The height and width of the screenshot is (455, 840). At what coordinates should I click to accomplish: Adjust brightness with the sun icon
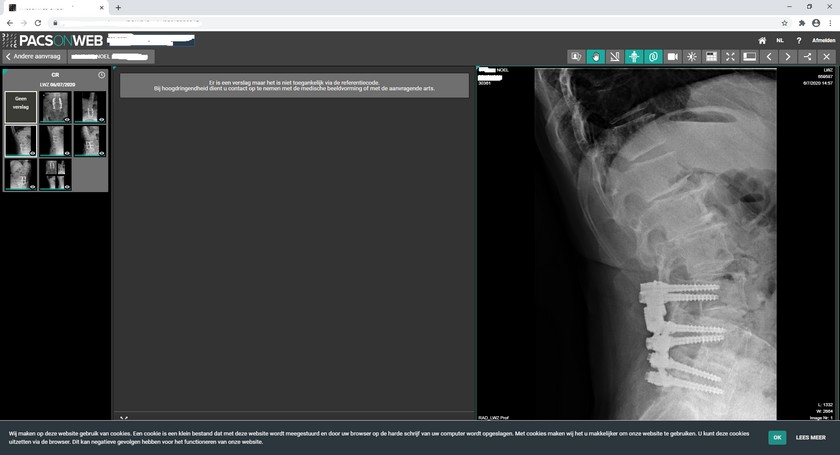(x=692, y=57)
